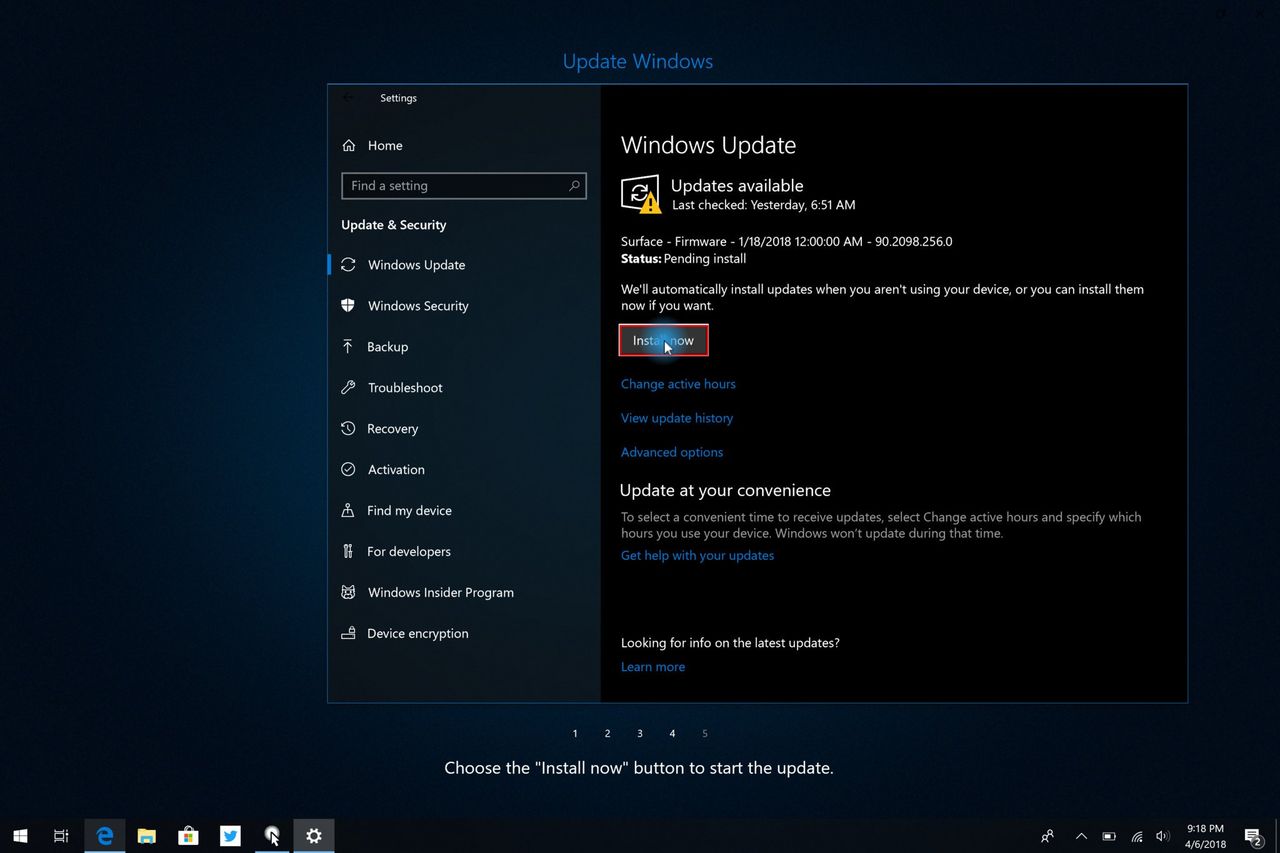The height and width of the screenshot is (853, 1280).
Task: Click the battery icon in system tray
Action: point(1109,836)
